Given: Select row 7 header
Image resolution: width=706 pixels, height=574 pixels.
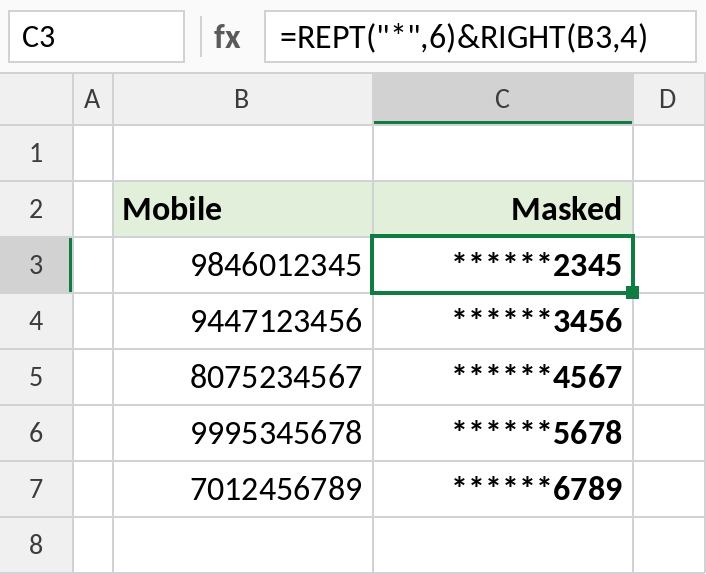Looking at the screenshot, I should pyautogui.click(x=36, y=488).
